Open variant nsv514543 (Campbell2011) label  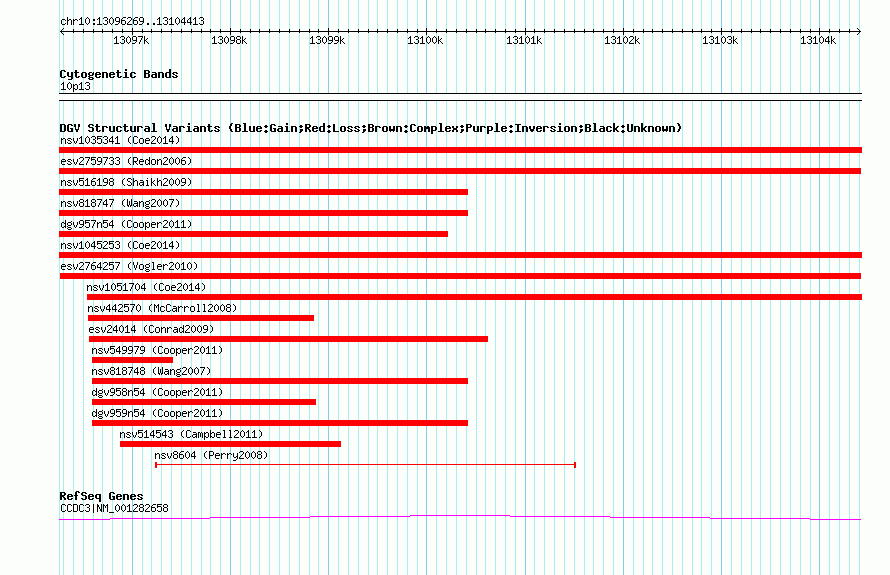coord(191,434)
